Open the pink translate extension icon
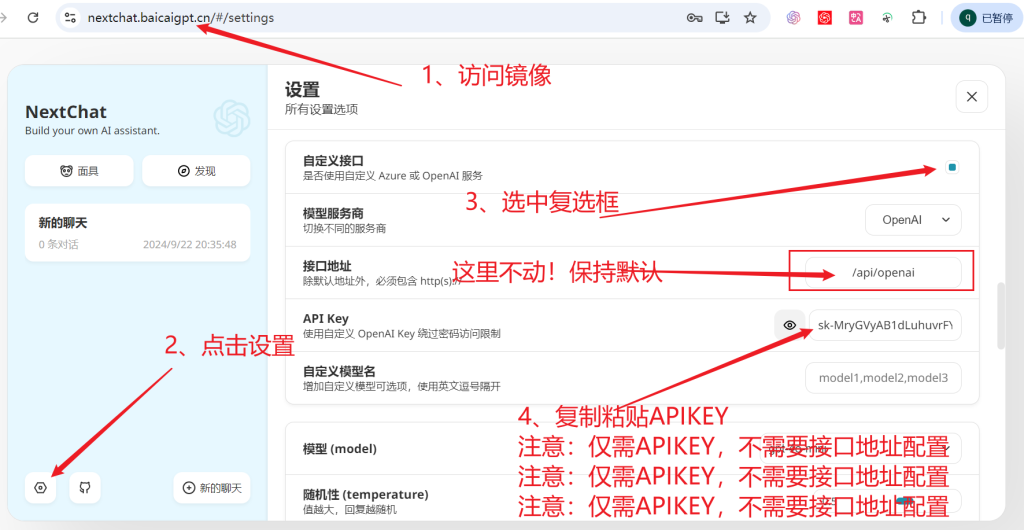Image resolution: width=1024 pixels, height=530 pixels. pos(856,18)
